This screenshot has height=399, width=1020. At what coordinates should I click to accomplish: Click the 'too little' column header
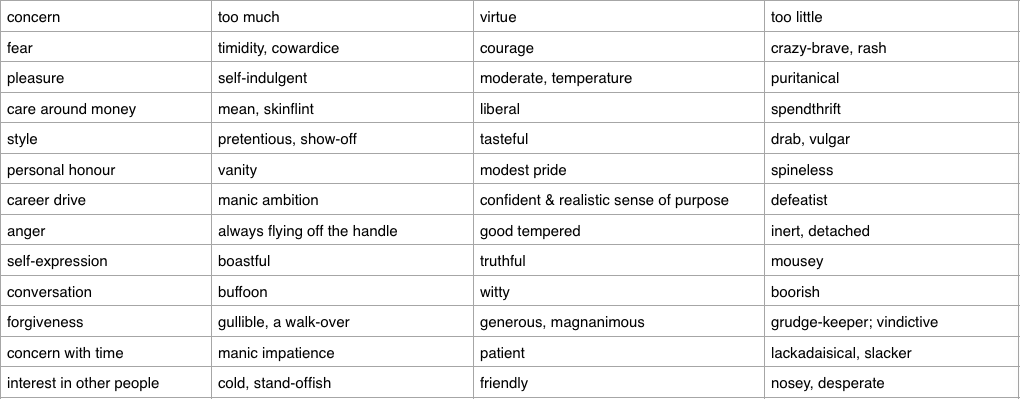892,16
